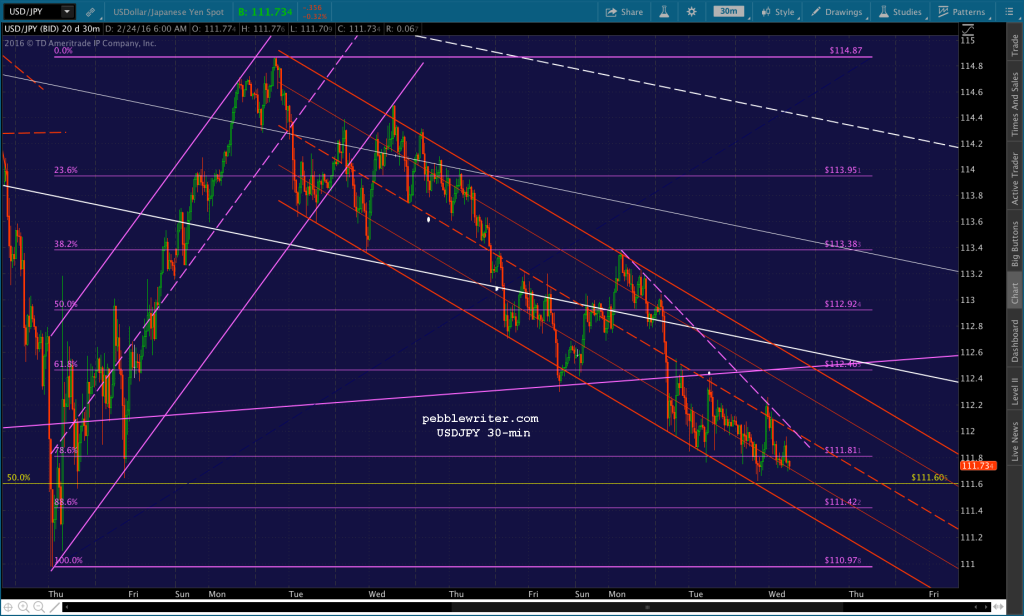Click the 23.6% retracement label

point(65,170)
